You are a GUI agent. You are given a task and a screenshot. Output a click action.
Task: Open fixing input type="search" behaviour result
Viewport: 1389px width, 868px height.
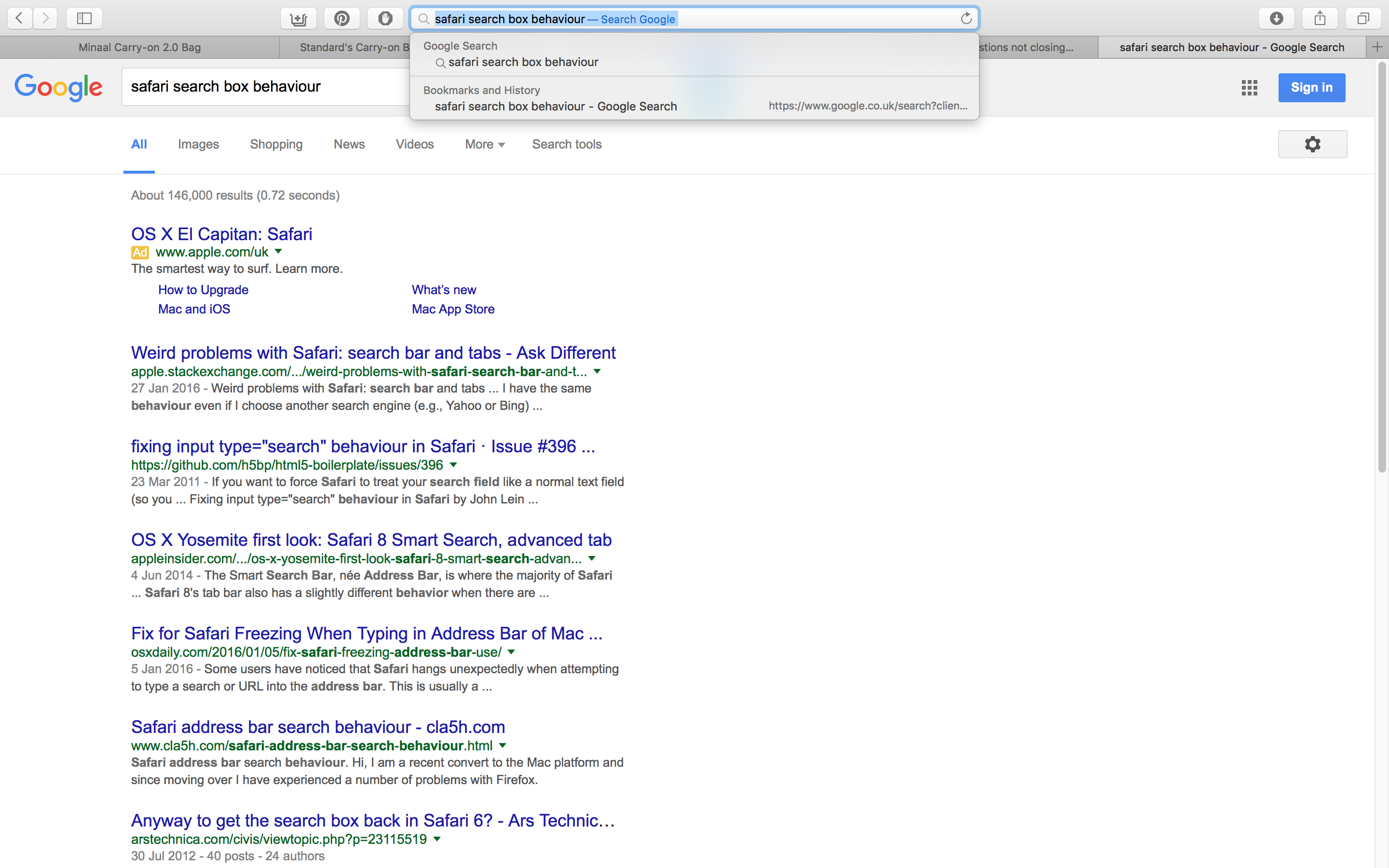pyautogui.click(x=363, y=446)
